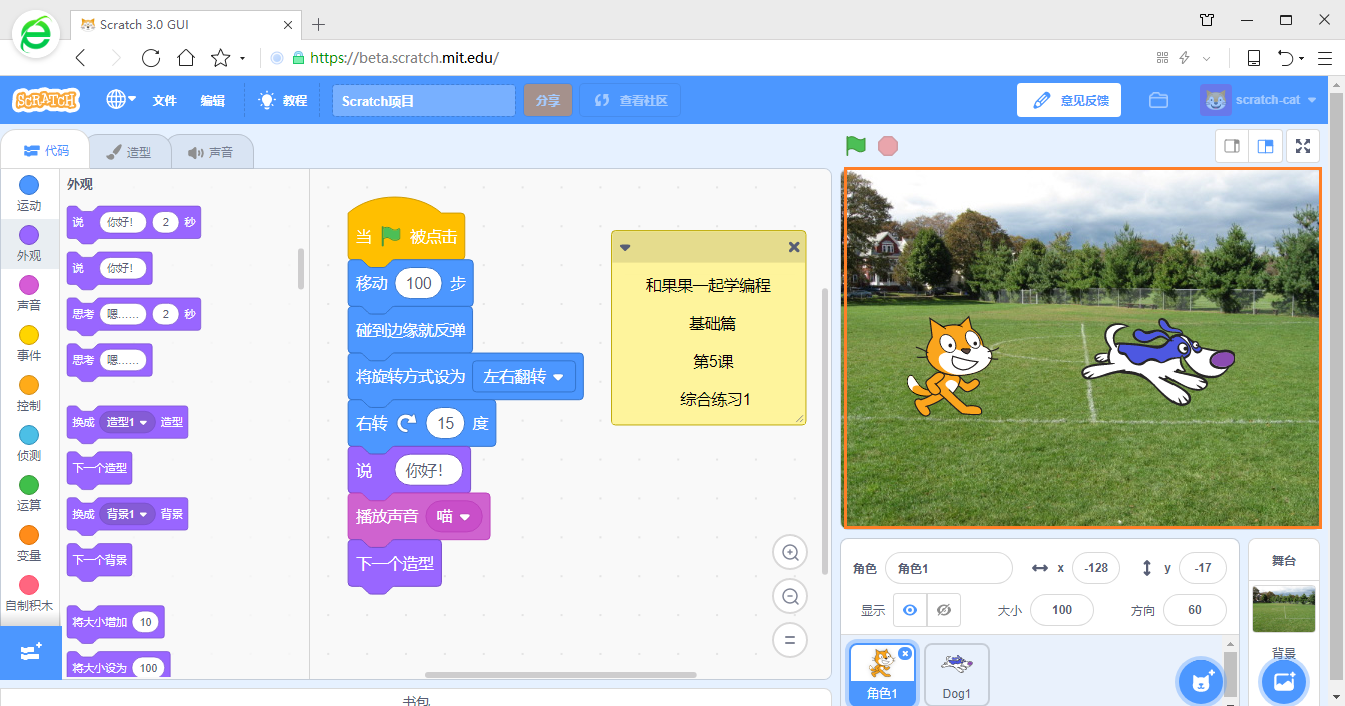Hide the sprite with crossed eye icon
Screen dimensions: 1345x706
click(944, 610)
